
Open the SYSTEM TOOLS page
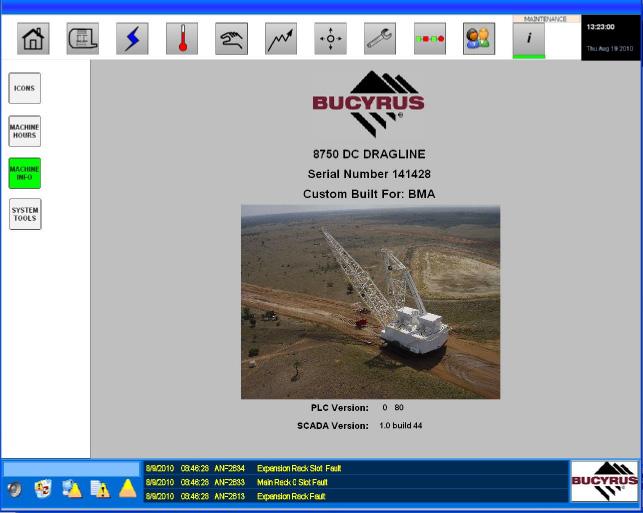click(x=25, y=214)
